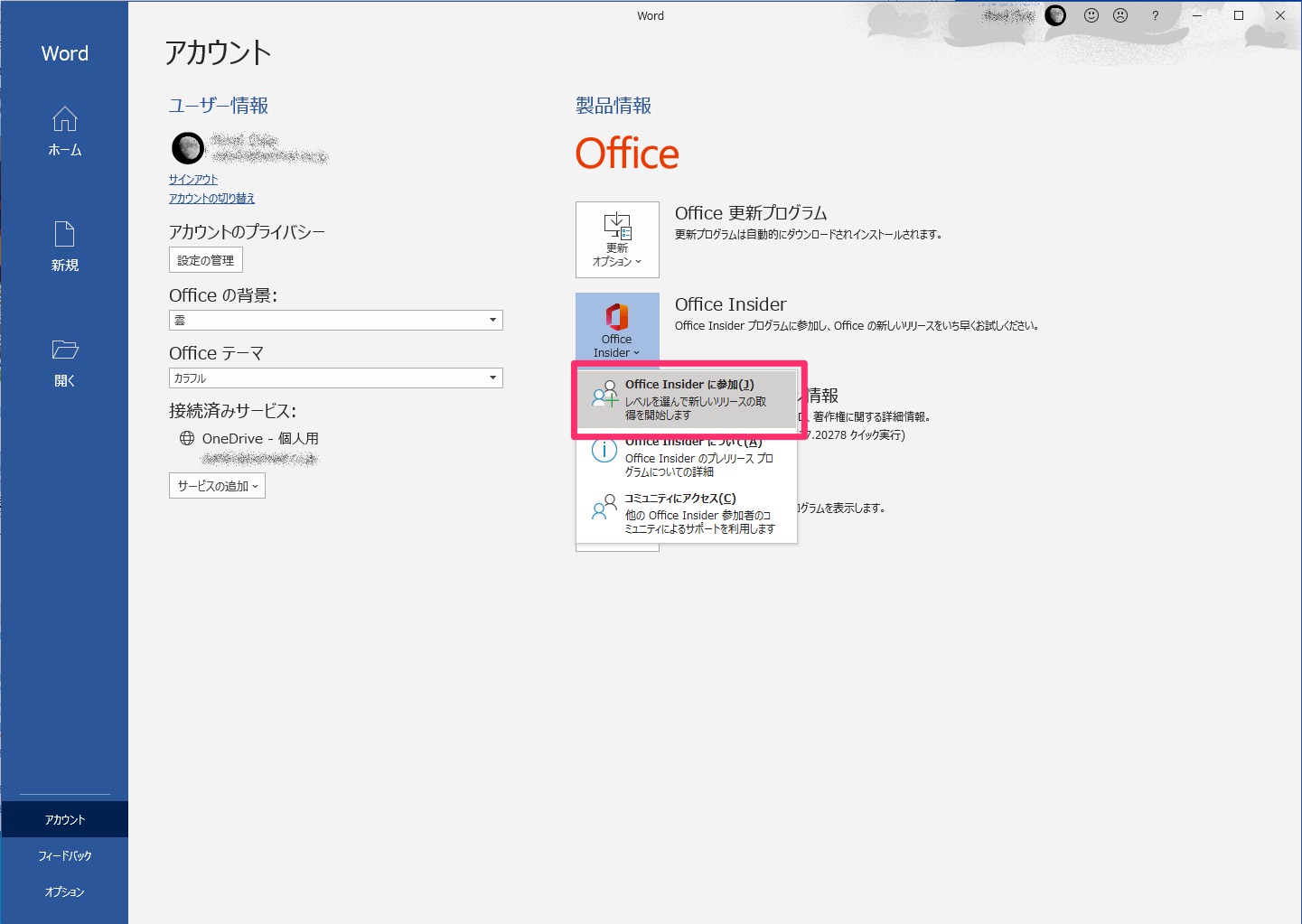
Task: Click the 'Office 更新プログラム' heading
Action: 751,213
